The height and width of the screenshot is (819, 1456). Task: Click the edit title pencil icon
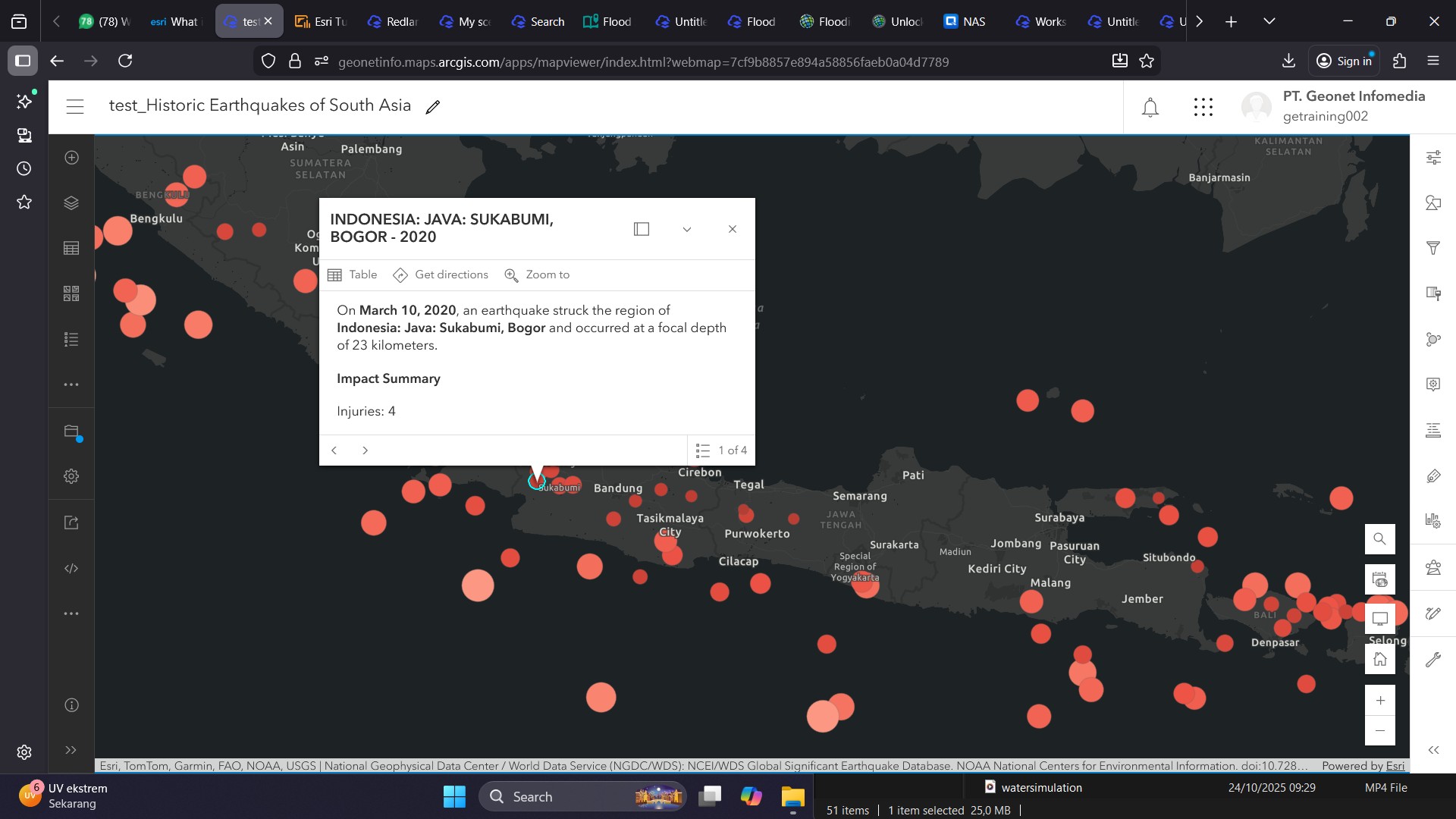coord(433,108)
